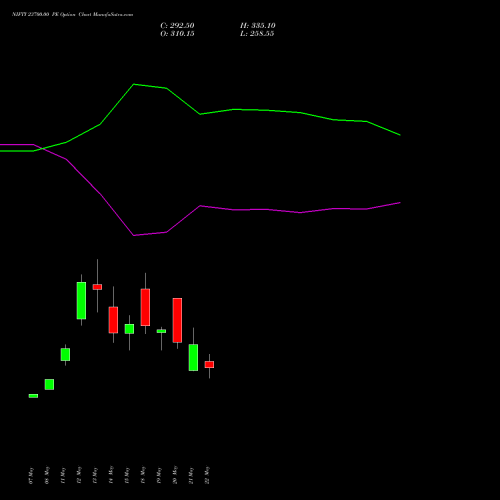This screenshot has width=500, height=500.
Task: Click the open value O: 310.15
Action: (177, 34)
